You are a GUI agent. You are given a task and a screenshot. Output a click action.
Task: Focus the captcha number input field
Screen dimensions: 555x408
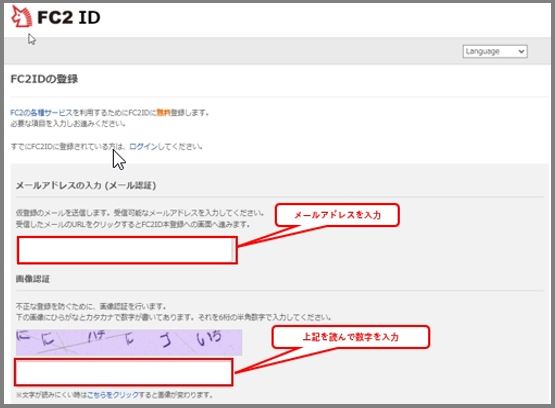124,372
